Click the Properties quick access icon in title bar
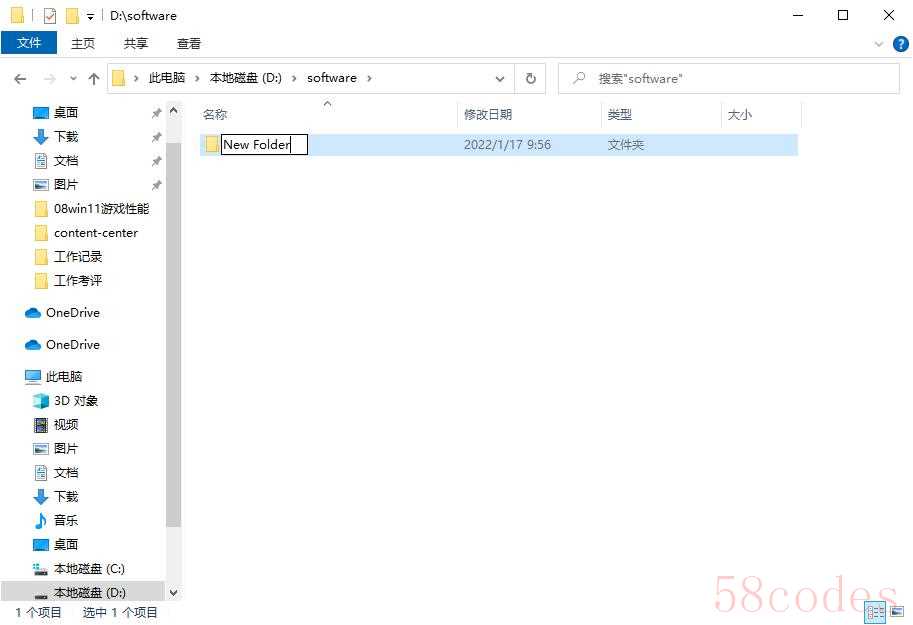This screenshot has height=625, width=913. 50,16
